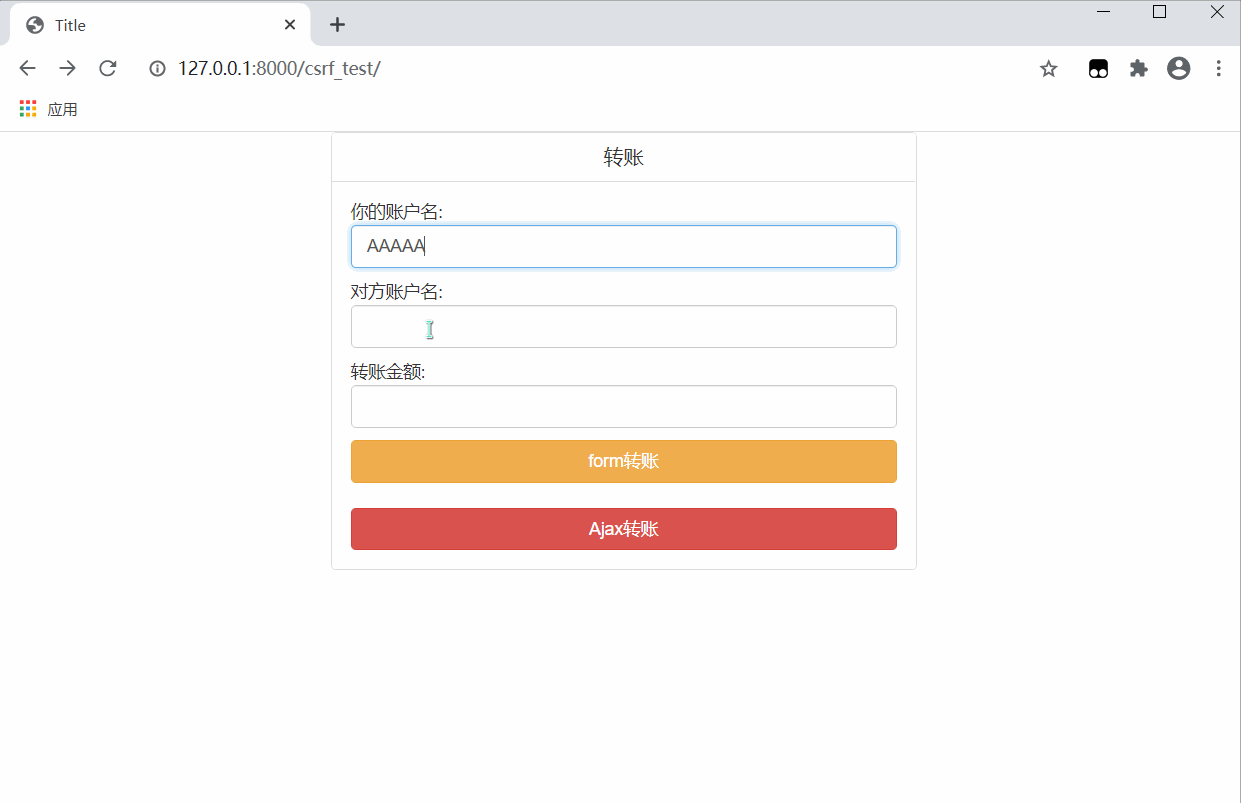This screenshot has height=803, width=1241.
Task: Focus the 对方账户名 input field
Action: click(624, 327)
